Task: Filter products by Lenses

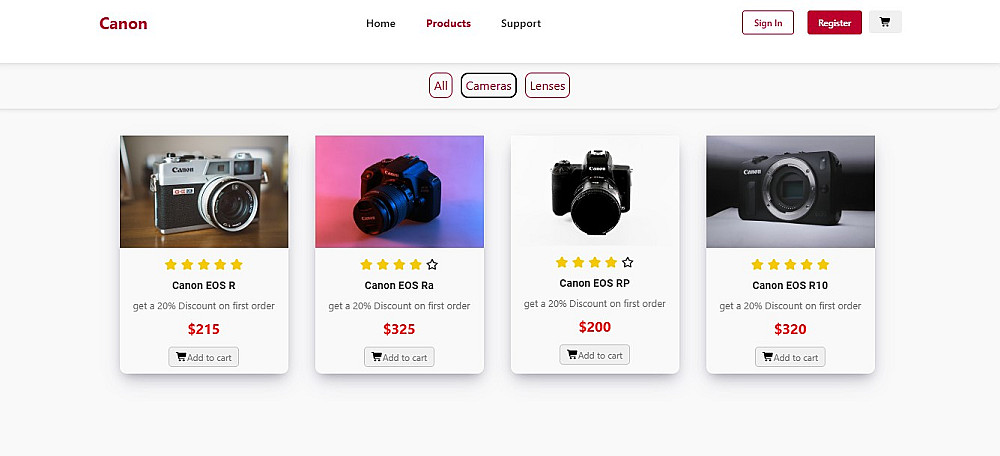Action: [547, 86]
